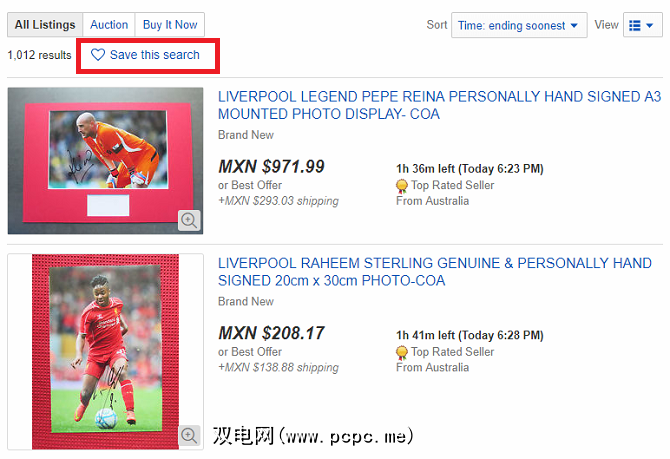This screenshot has width=670, height=459.
Task: Click the 1,012 results count text
Action: click(39, 55)
